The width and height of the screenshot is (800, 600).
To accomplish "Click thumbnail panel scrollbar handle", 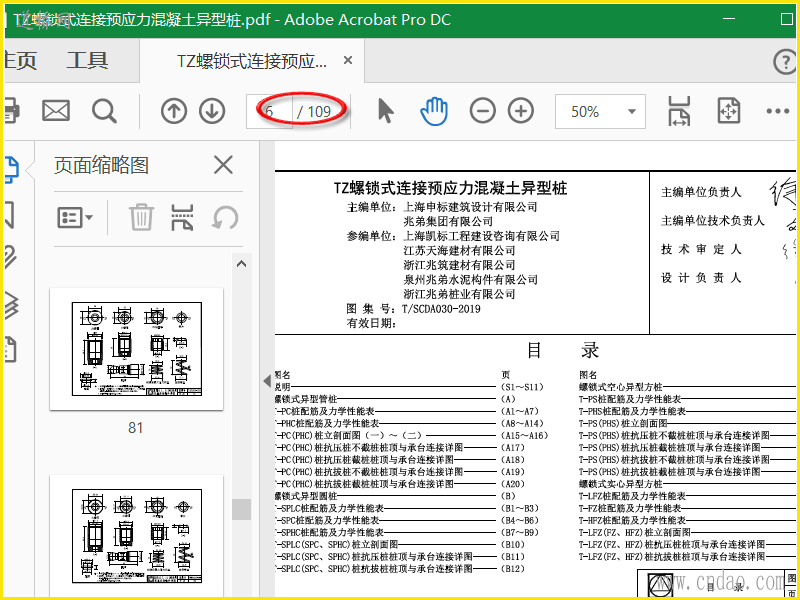I will [x=241, y=509].
